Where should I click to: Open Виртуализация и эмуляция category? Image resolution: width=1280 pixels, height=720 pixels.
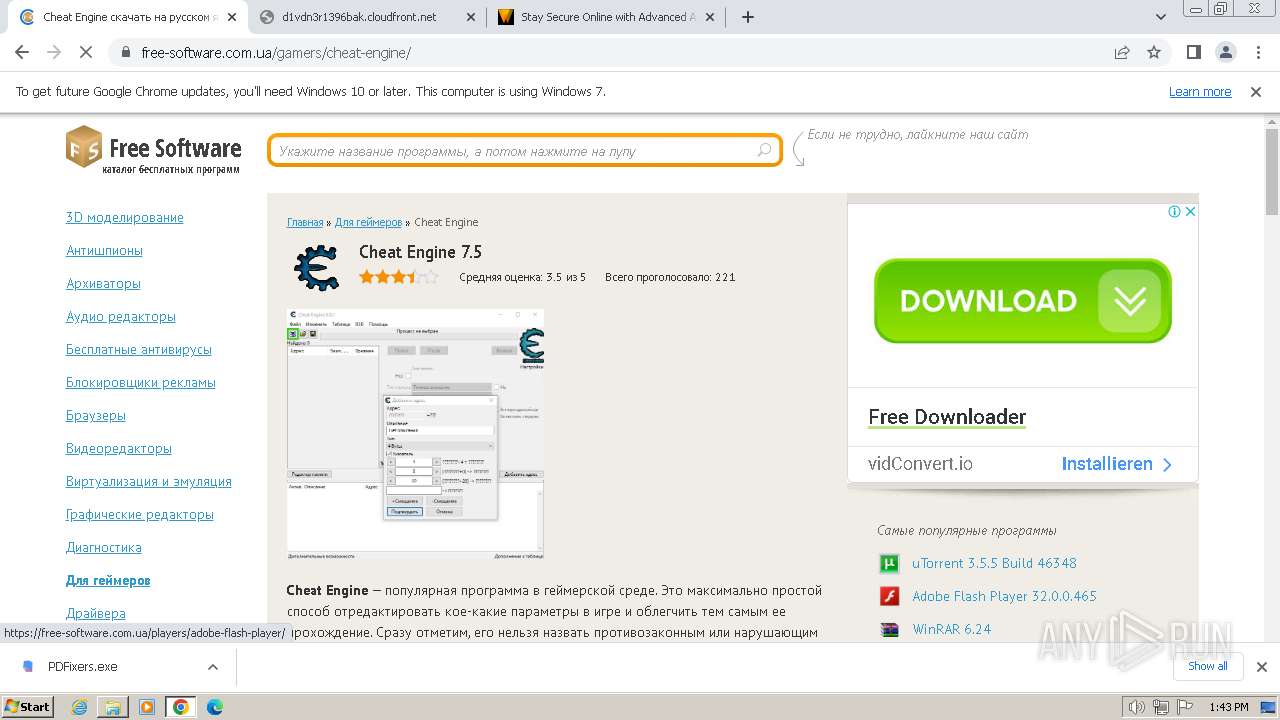click(x=149, y=481)
